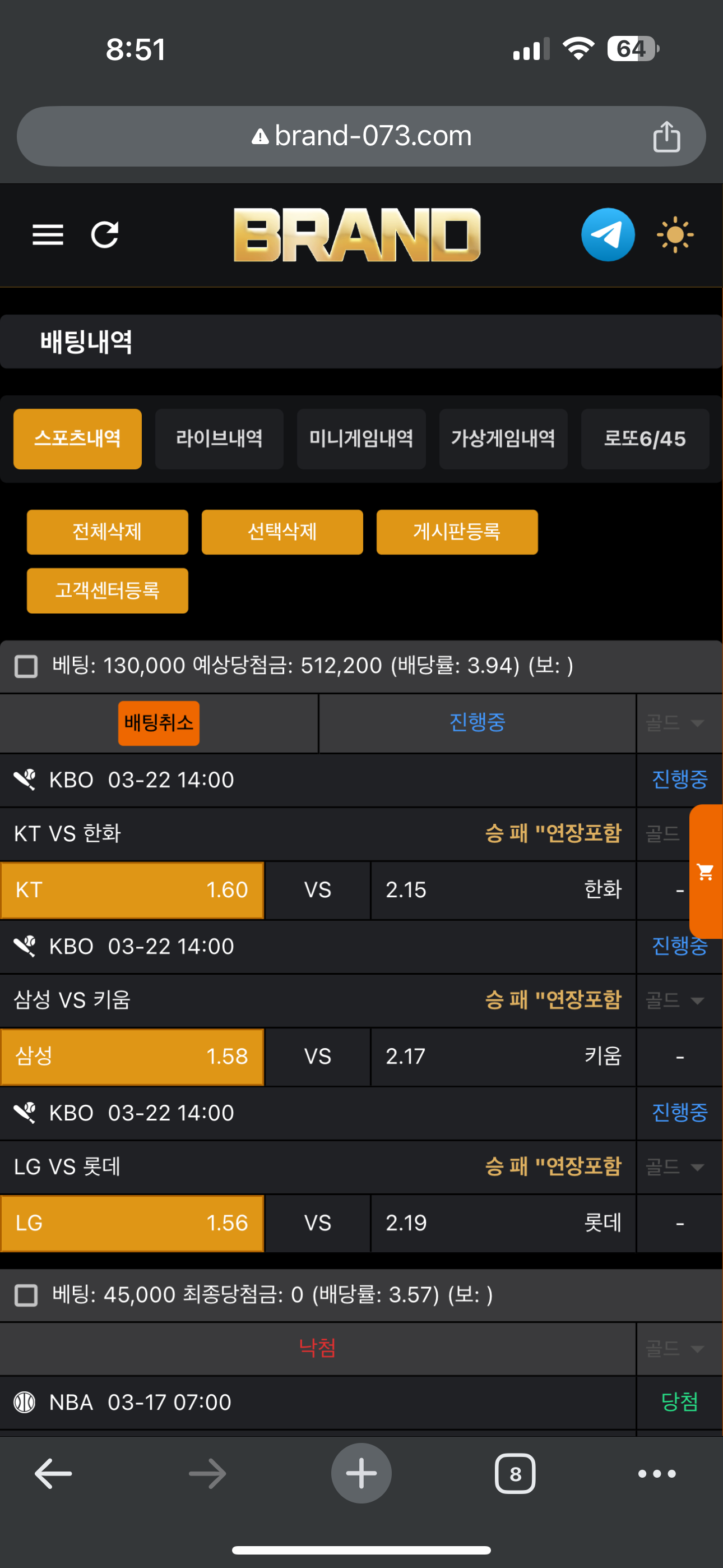
Task: Open the Telegram contact icon
Action: (x=608, y=235)
